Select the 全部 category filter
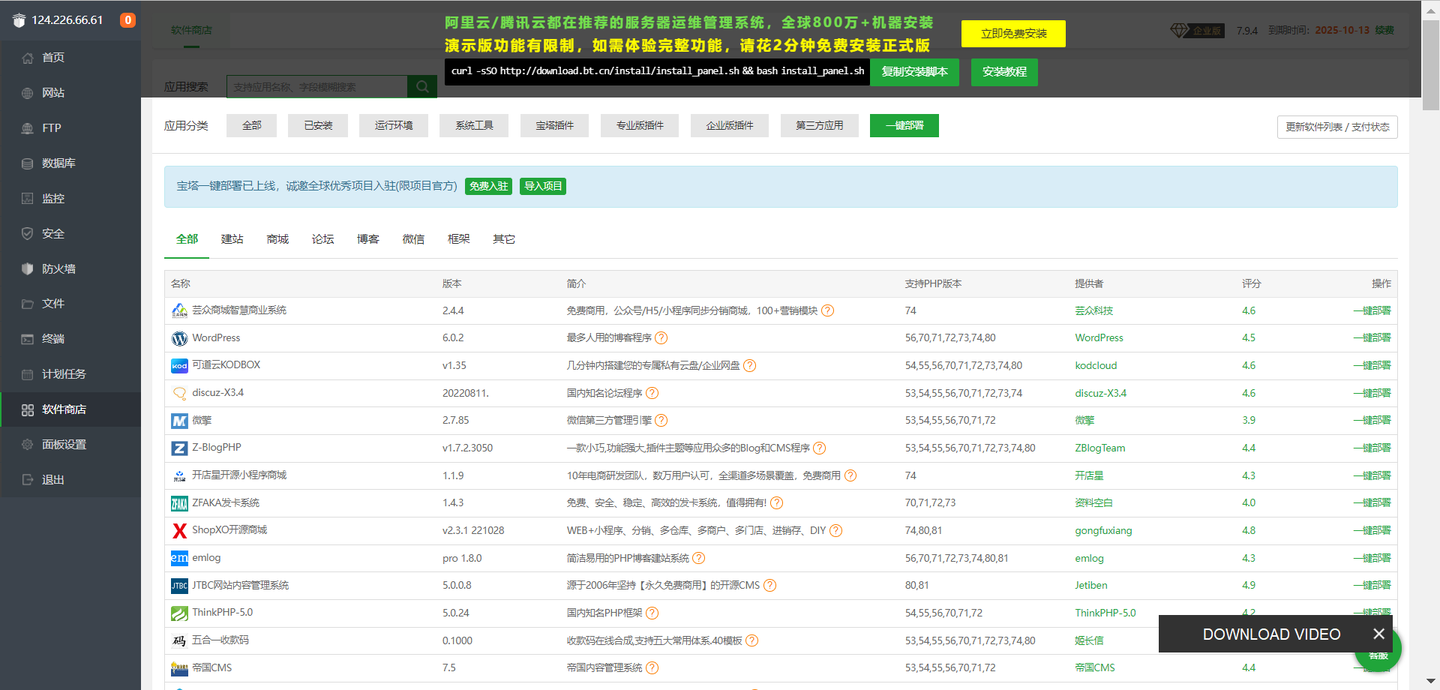 [252, 125]
